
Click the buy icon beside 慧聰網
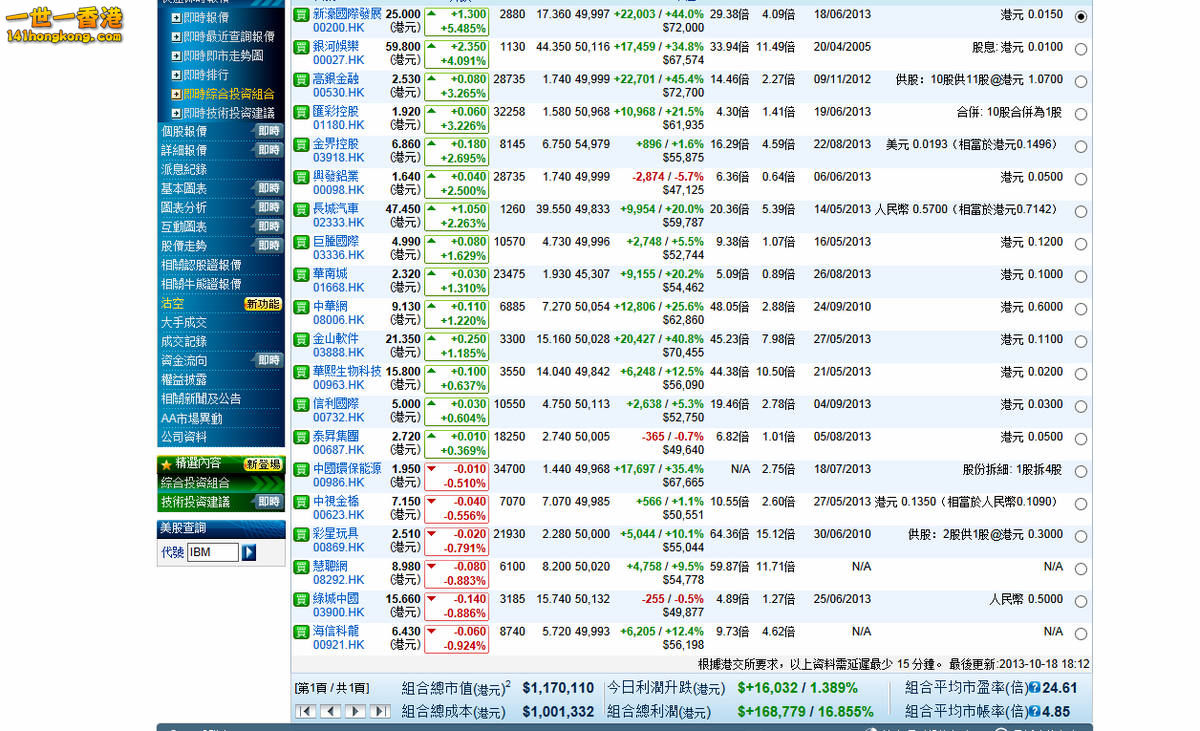pos(301,567)
